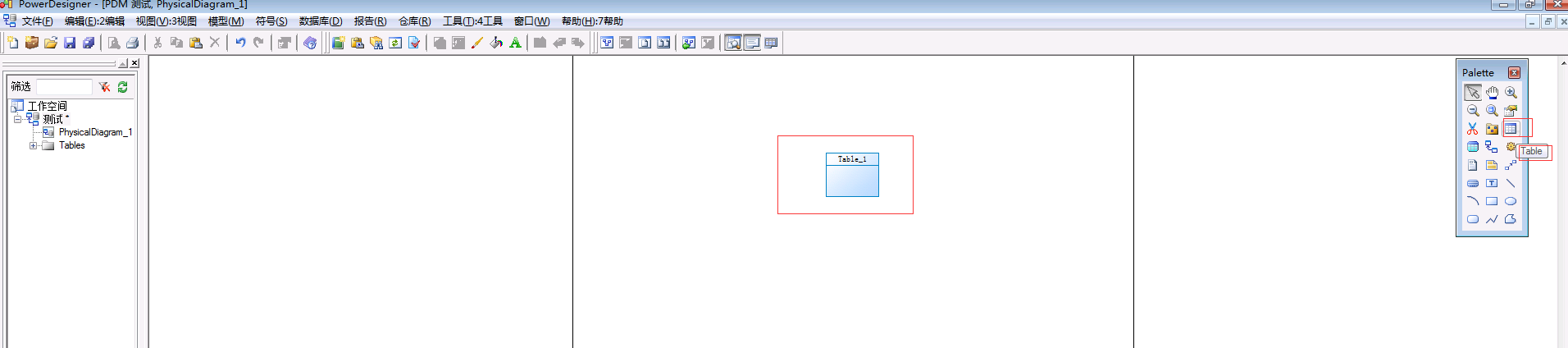
Task: Select the Note tool in Palette
Action: click(x=1492, y=165)
